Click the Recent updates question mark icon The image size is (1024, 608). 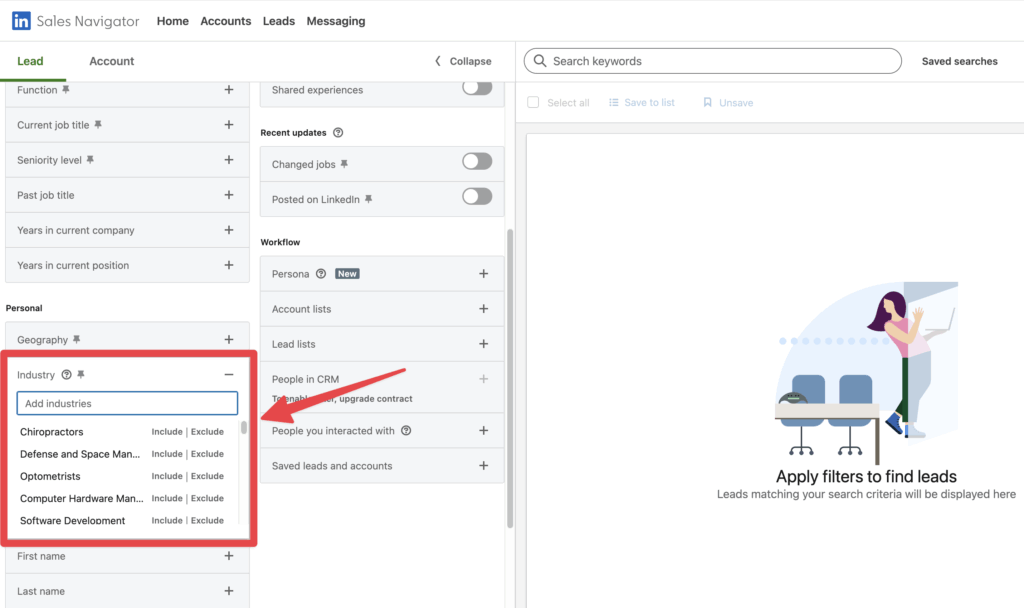pos(338,133)
